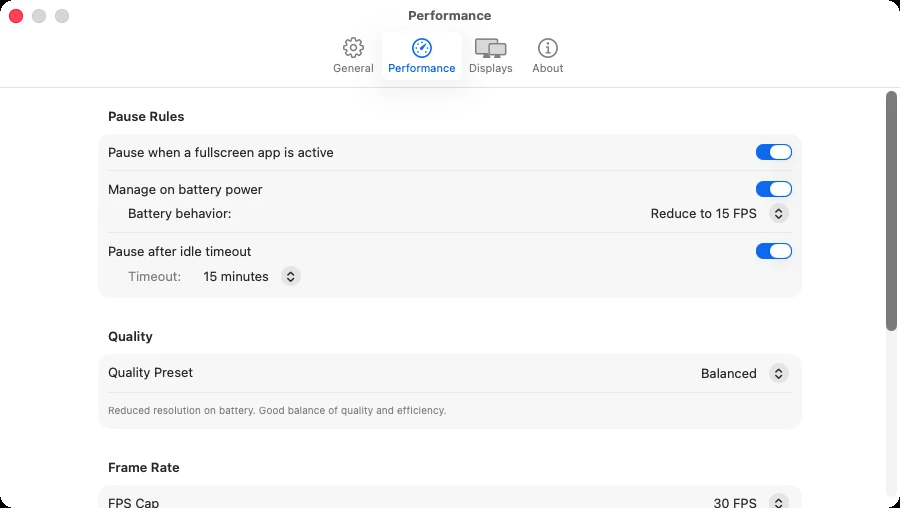Click the 'Performance' window title
The image size is (900, 508).
(449, 15)
